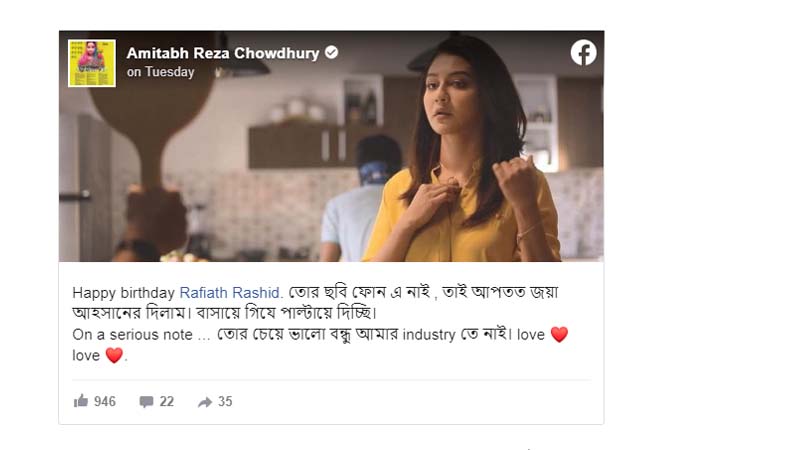View the 35 shares count
Screen dimensions: 800x450
[x=225, y=402]
